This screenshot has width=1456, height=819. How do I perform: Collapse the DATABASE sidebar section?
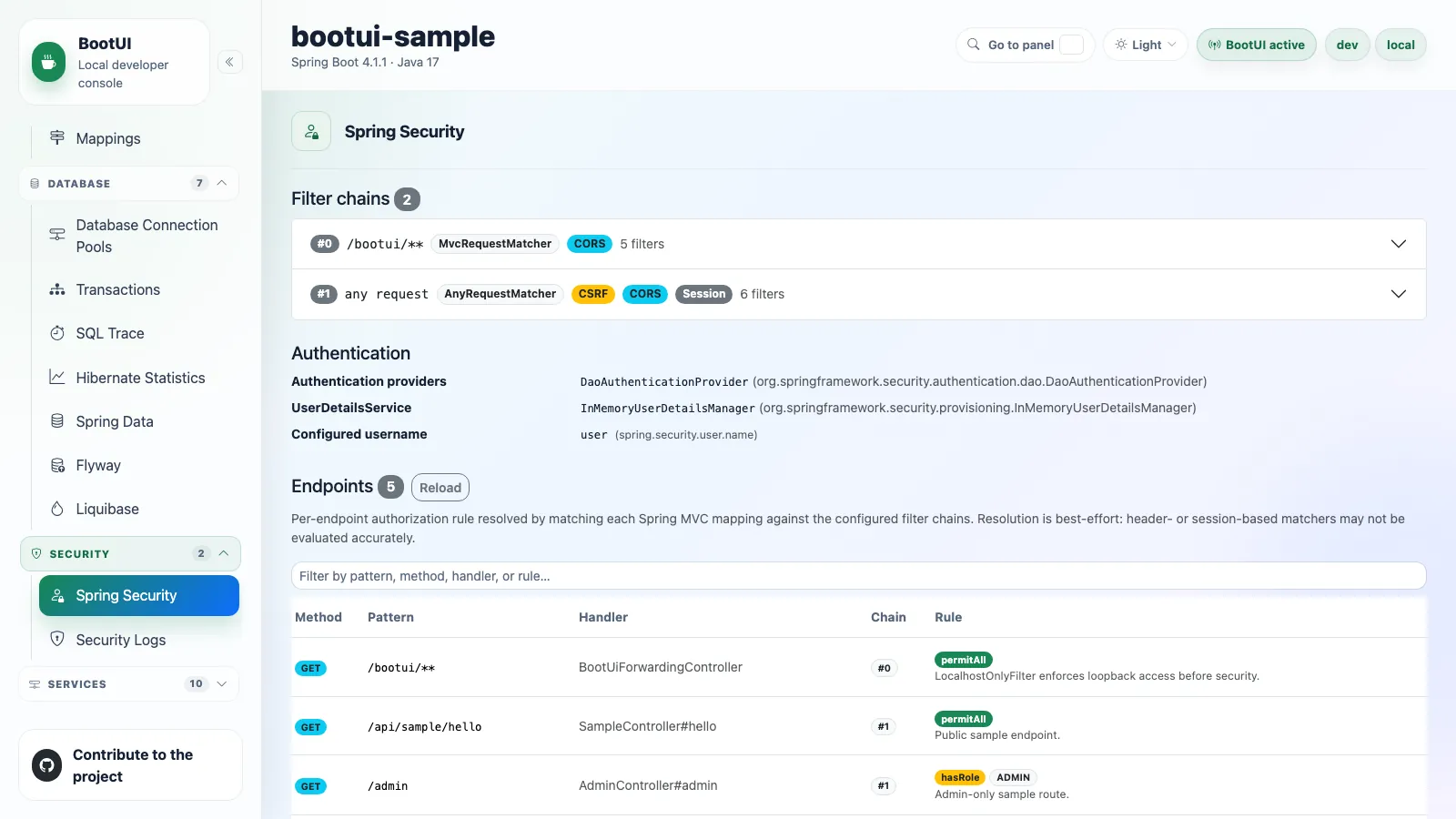pyautogui.click(x=221, y=183)
